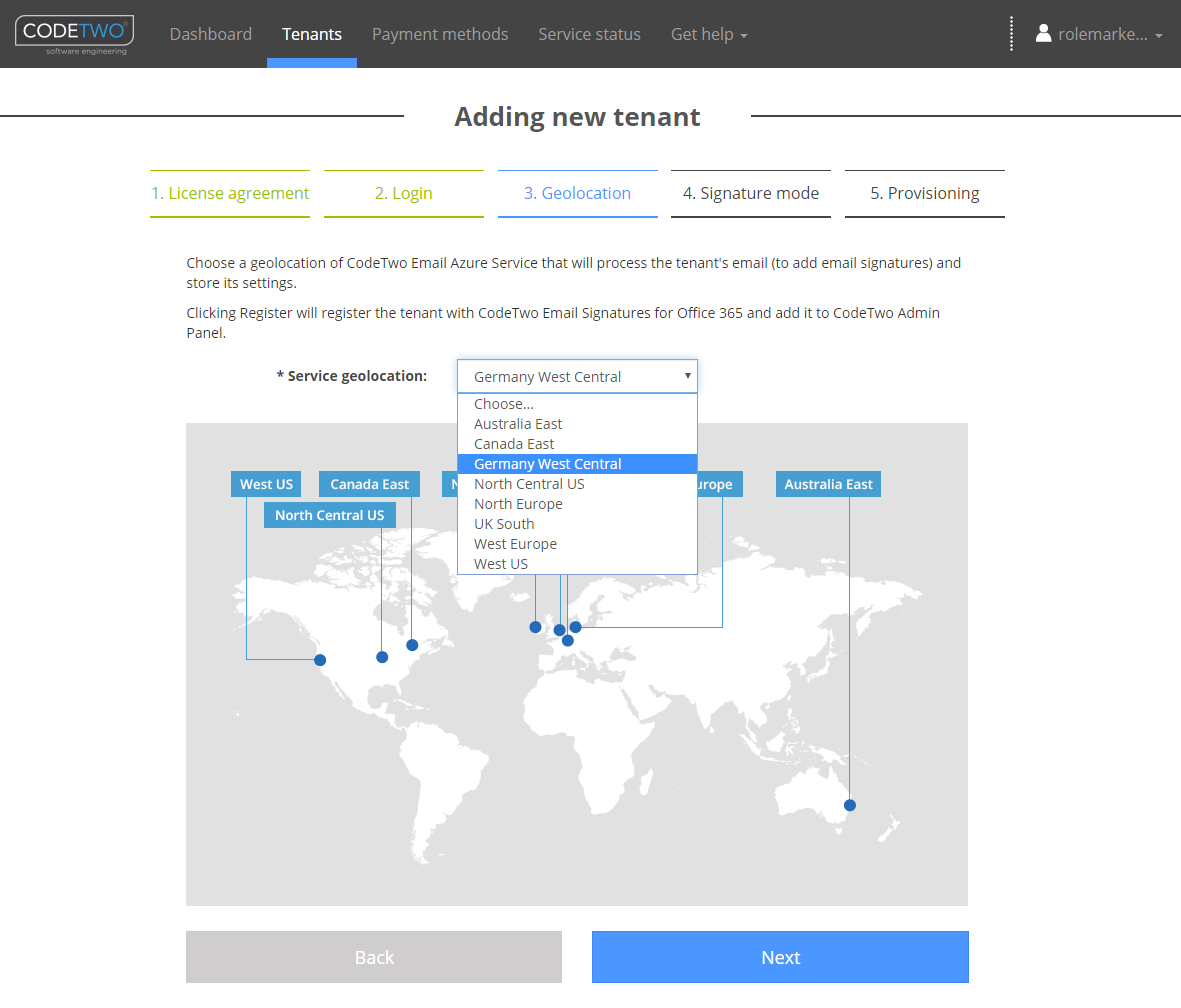Viewport: 1181px width, 1008px height.
Task: Click the vertical dotted separator handle
Action: (x=1011, y=34)
